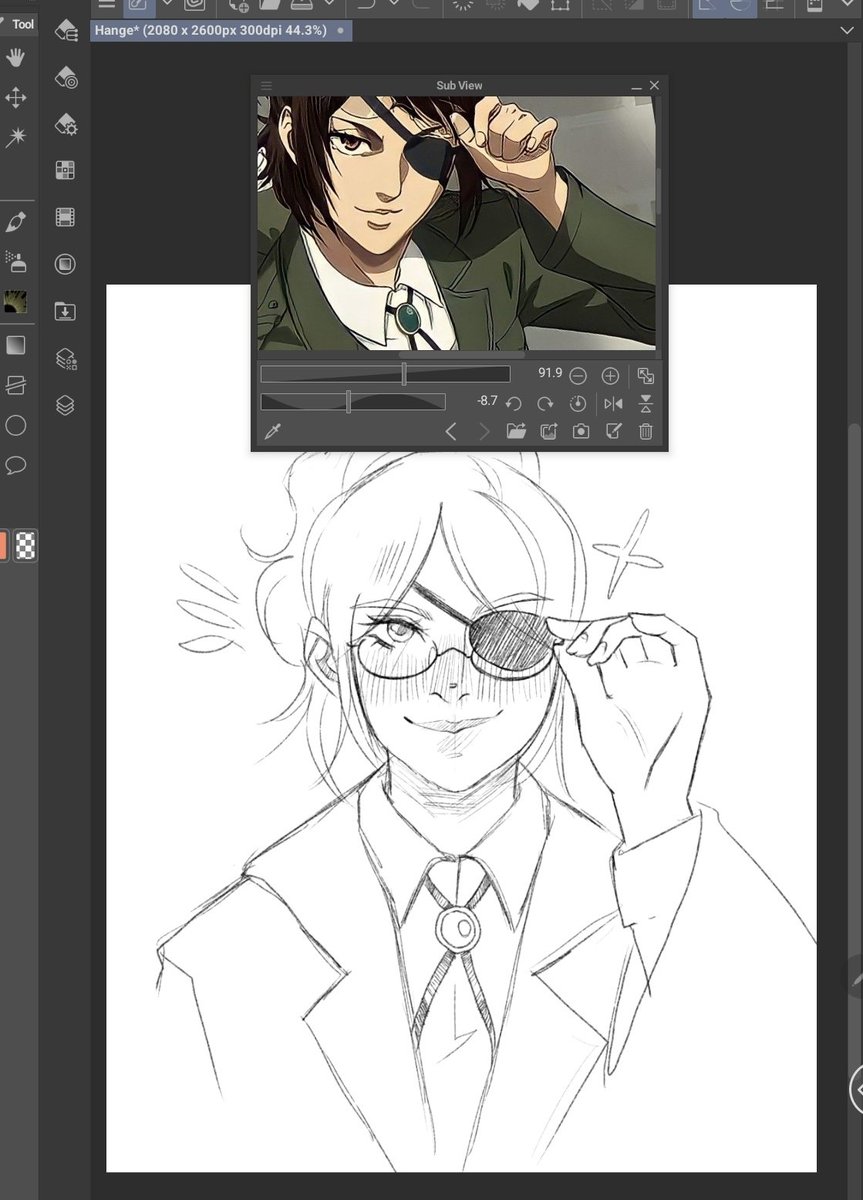Show previous Sub View image
The height and width of the screenshot is (1200, 863).
451,432
